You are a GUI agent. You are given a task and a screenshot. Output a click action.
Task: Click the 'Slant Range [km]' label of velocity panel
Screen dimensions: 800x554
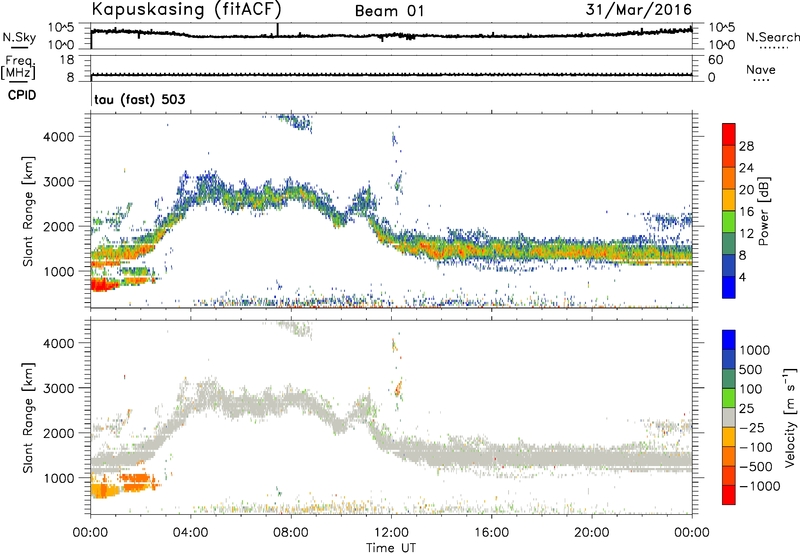[28, 418]
